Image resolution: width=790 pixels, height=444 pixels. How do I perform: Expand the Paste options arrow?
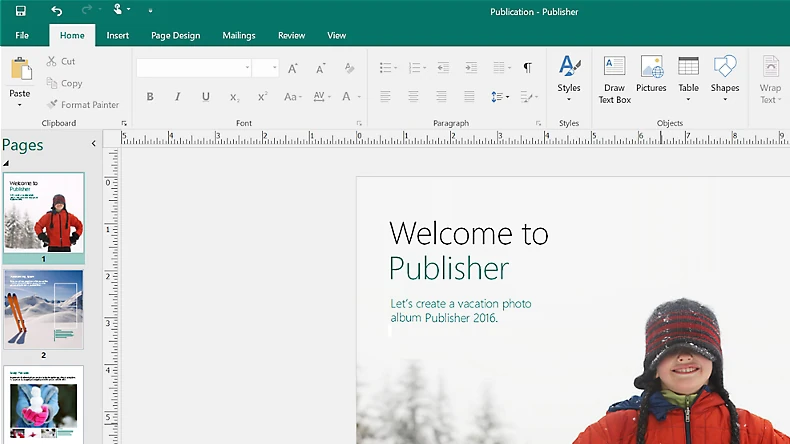(x=20, y=105)
